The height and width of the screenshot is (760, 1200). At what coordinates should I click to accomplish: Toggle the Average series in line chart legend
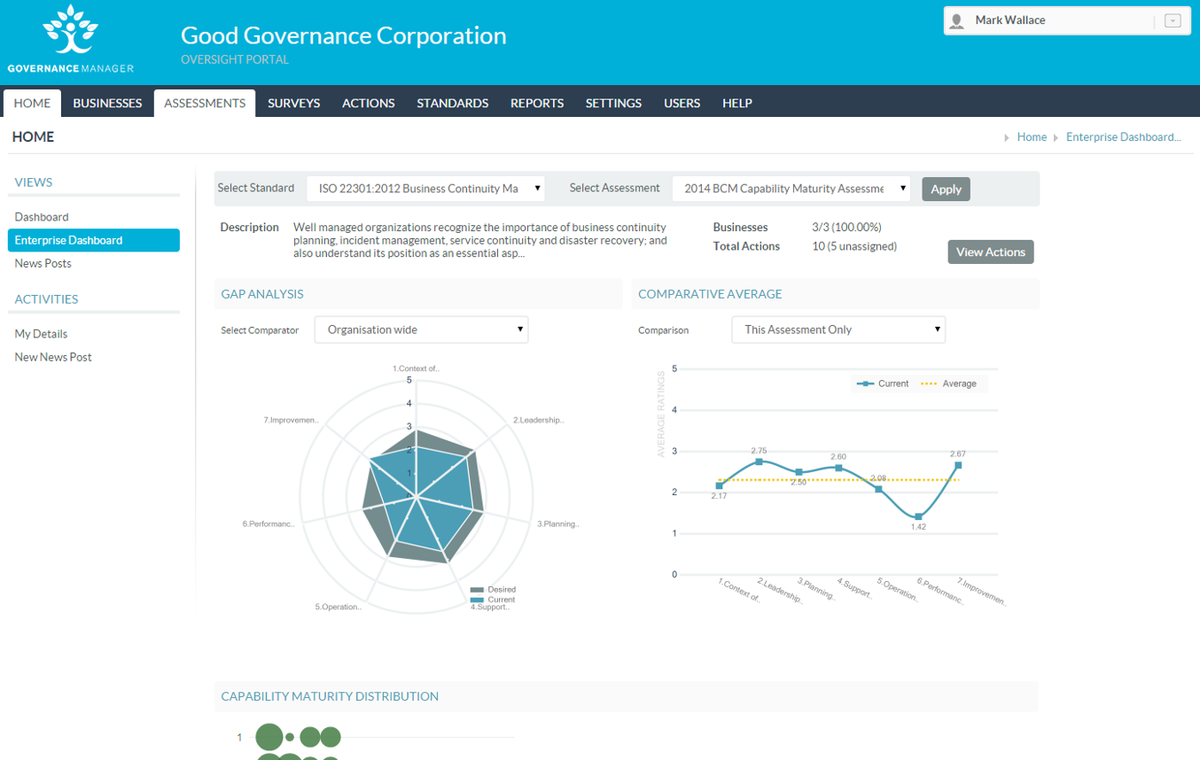point(947,383)
